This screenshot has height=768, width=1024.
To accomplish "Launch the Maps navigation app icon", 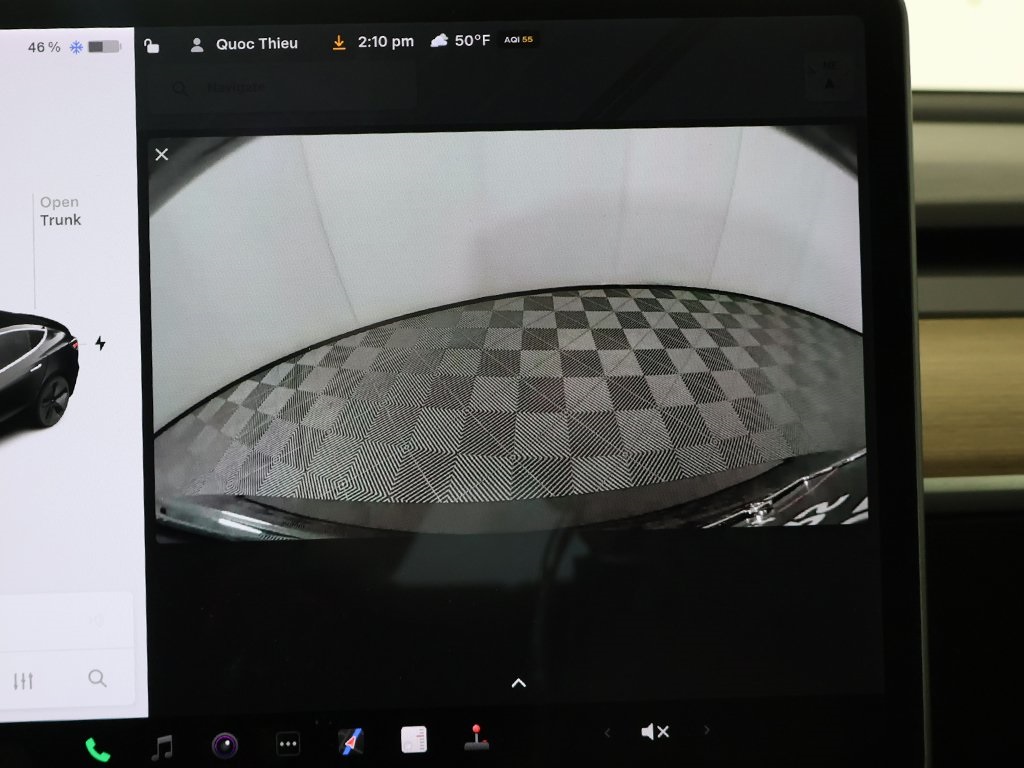I will [x=351, y=742].
